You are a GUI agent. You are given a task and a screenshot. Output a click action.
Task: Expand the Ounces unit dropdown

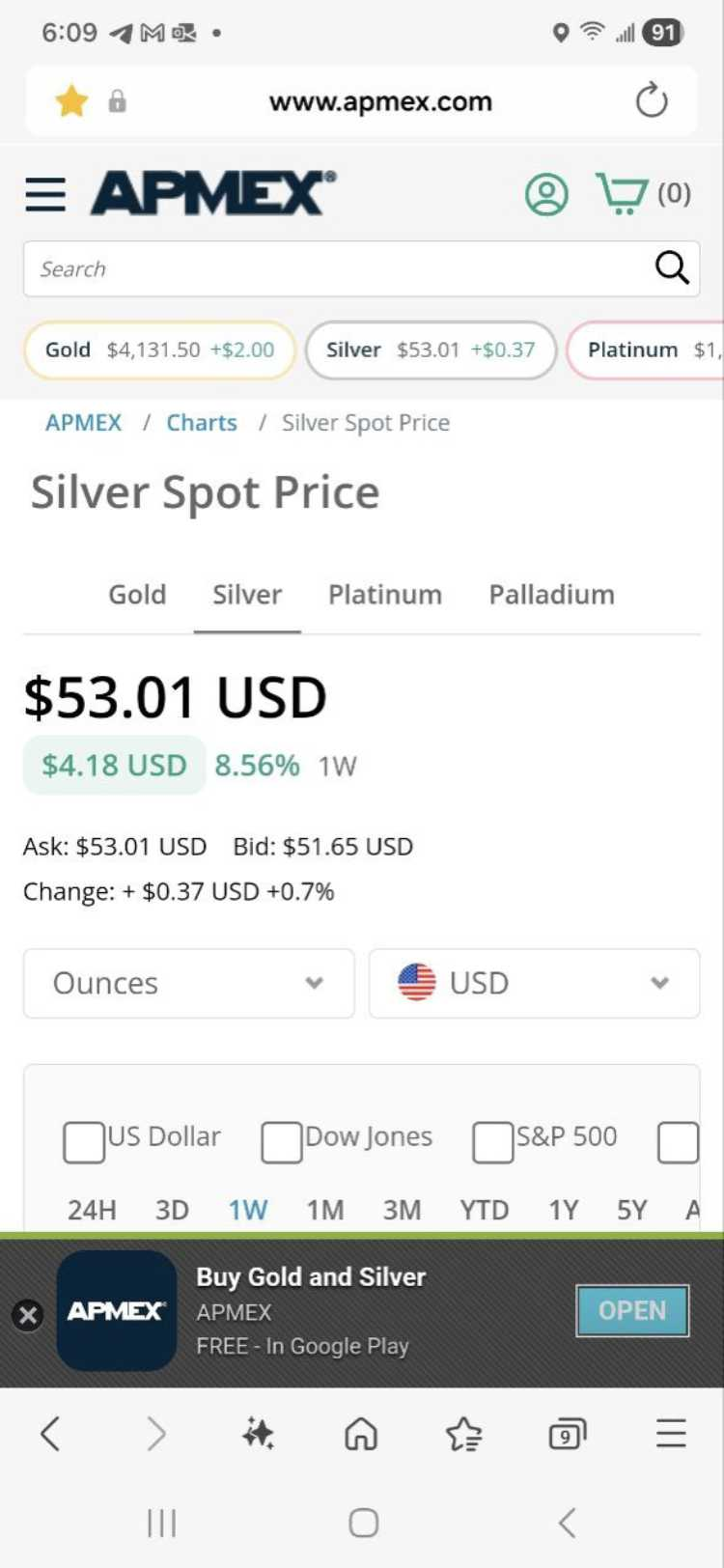coord(189,983)
